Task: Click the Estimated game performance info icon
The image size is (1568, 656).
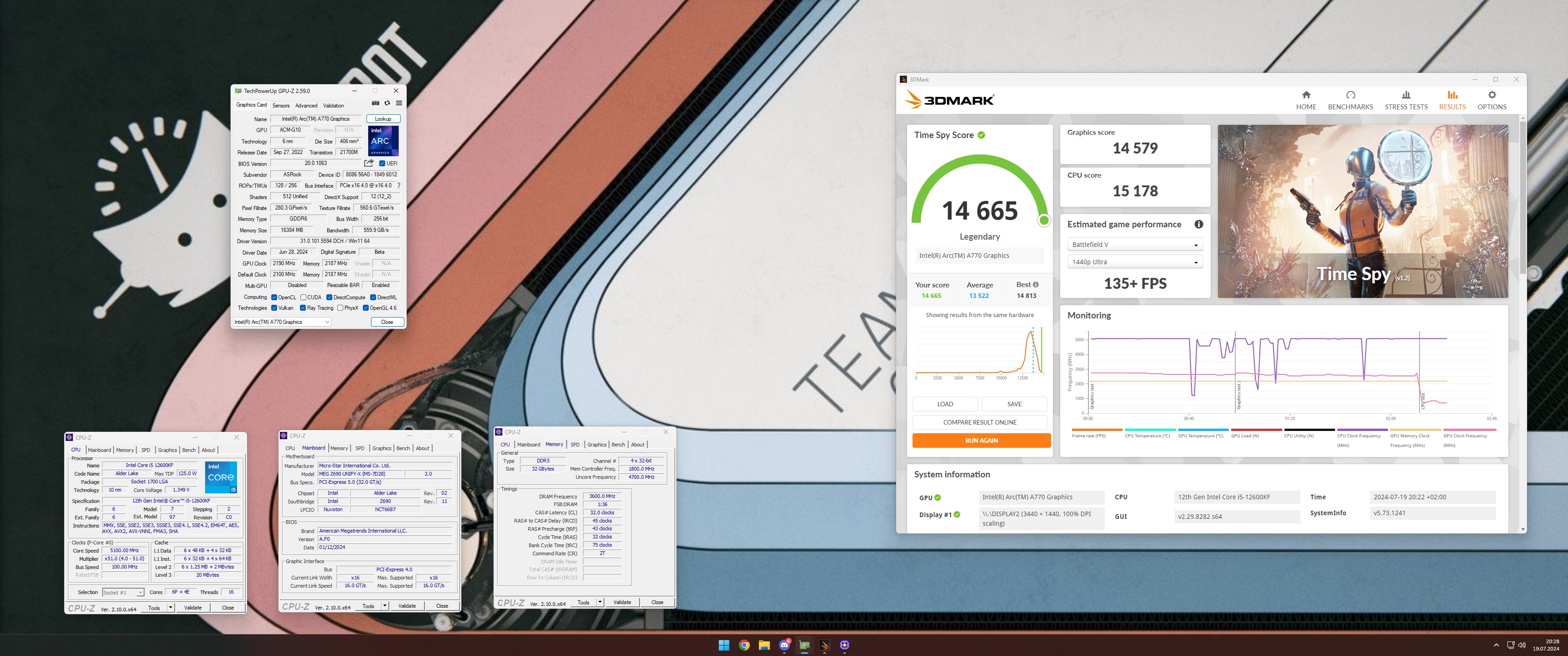Action: pyautogui.click(x=1198, y=224)
